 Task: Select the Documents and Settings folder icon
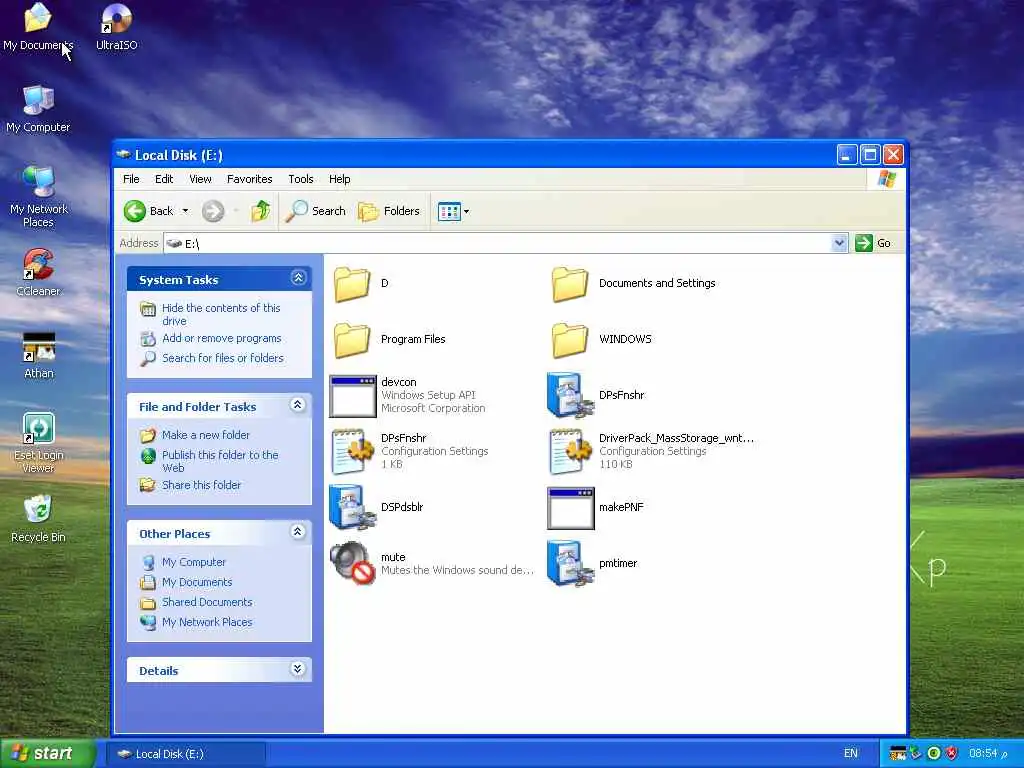569,283
